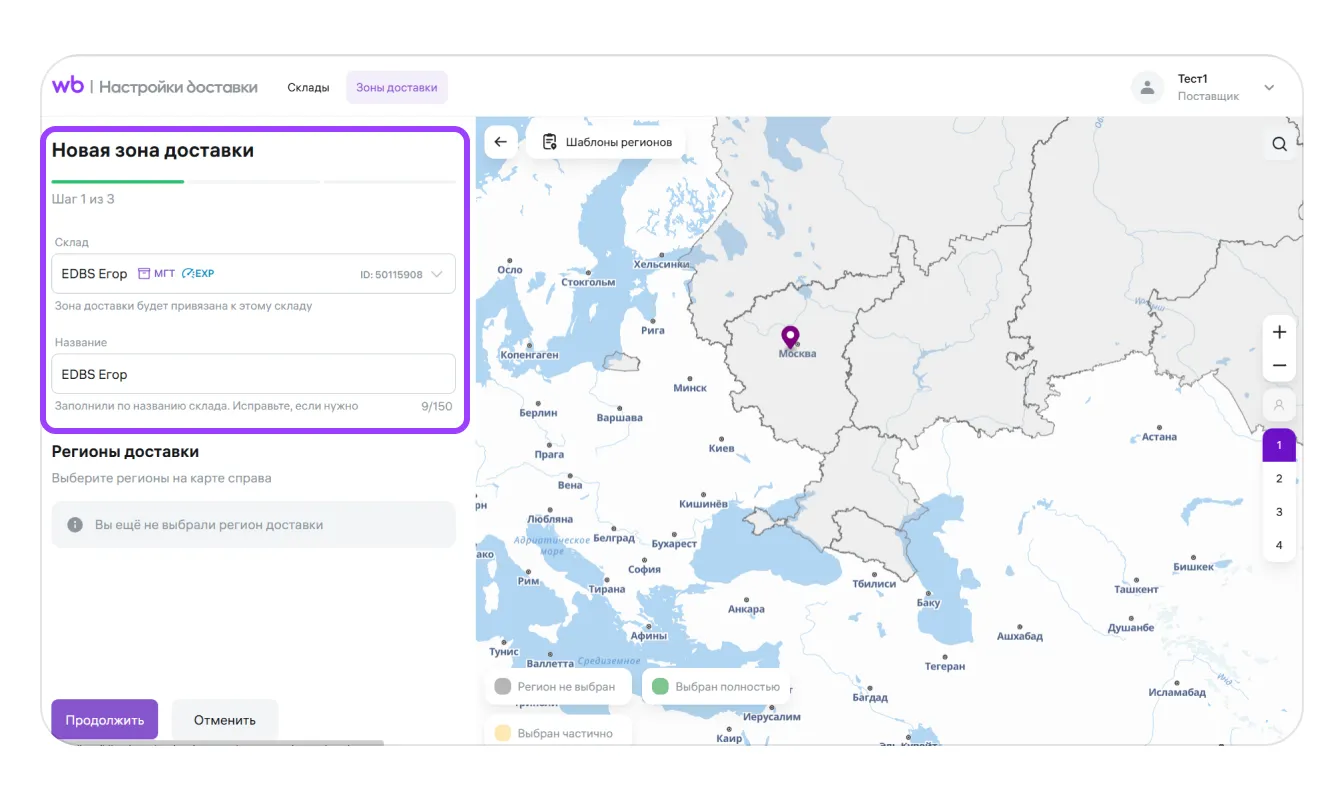
Task: Switch to the Склады tab
Action: coord(308,88)
